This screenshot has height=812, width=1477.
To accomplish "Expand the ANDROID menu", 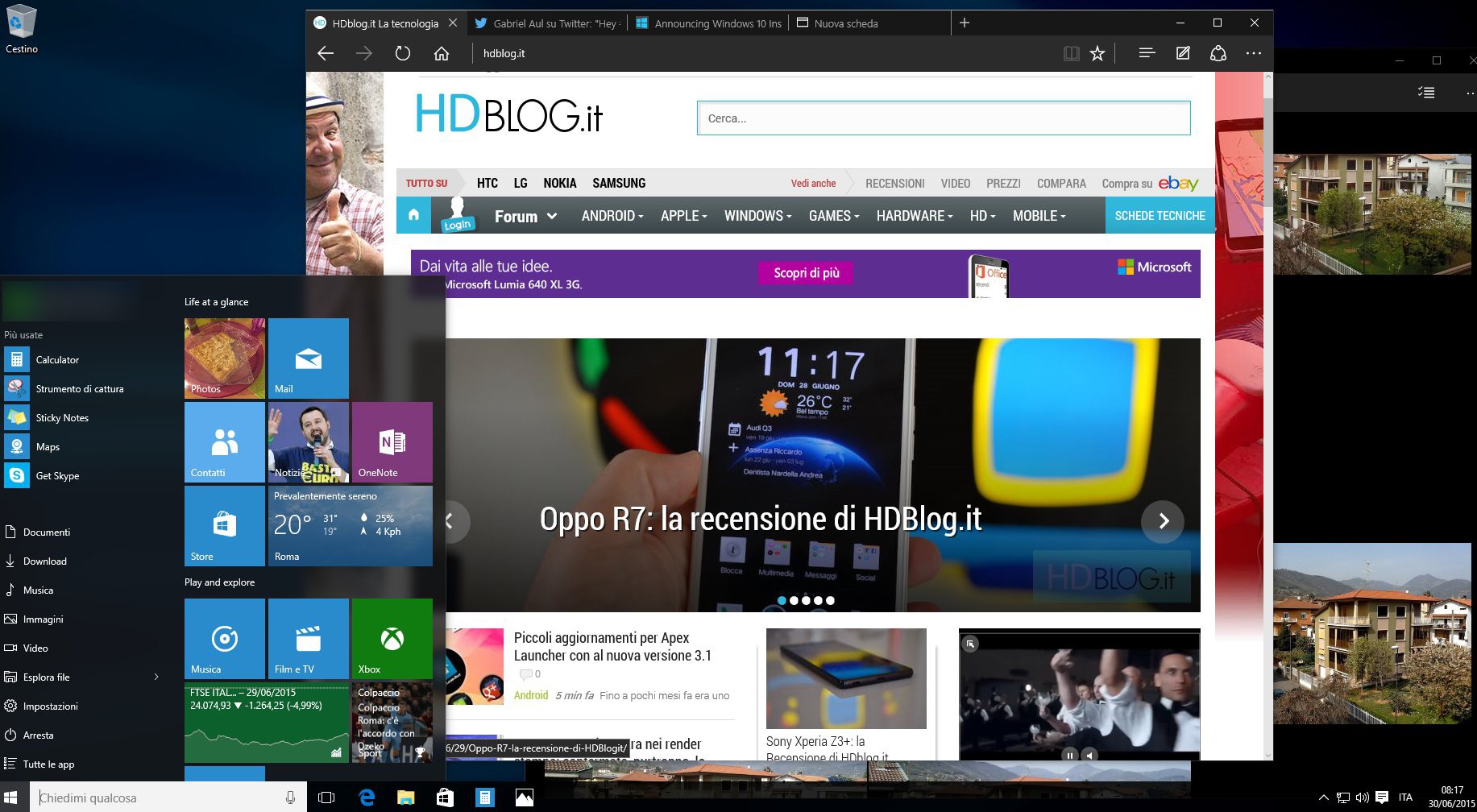I will pos(612,216).
